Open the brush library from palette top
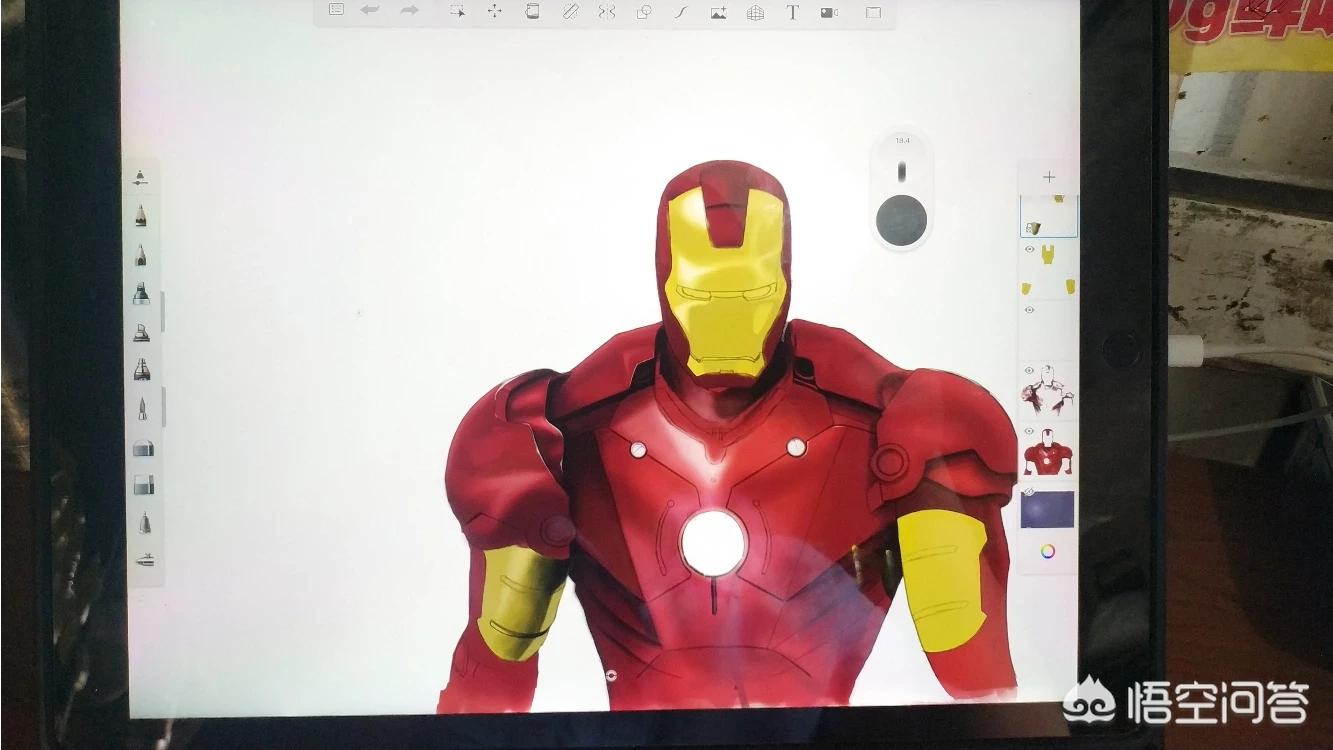The height and width of the screenshot is (750, 1333). coord(141,178)
